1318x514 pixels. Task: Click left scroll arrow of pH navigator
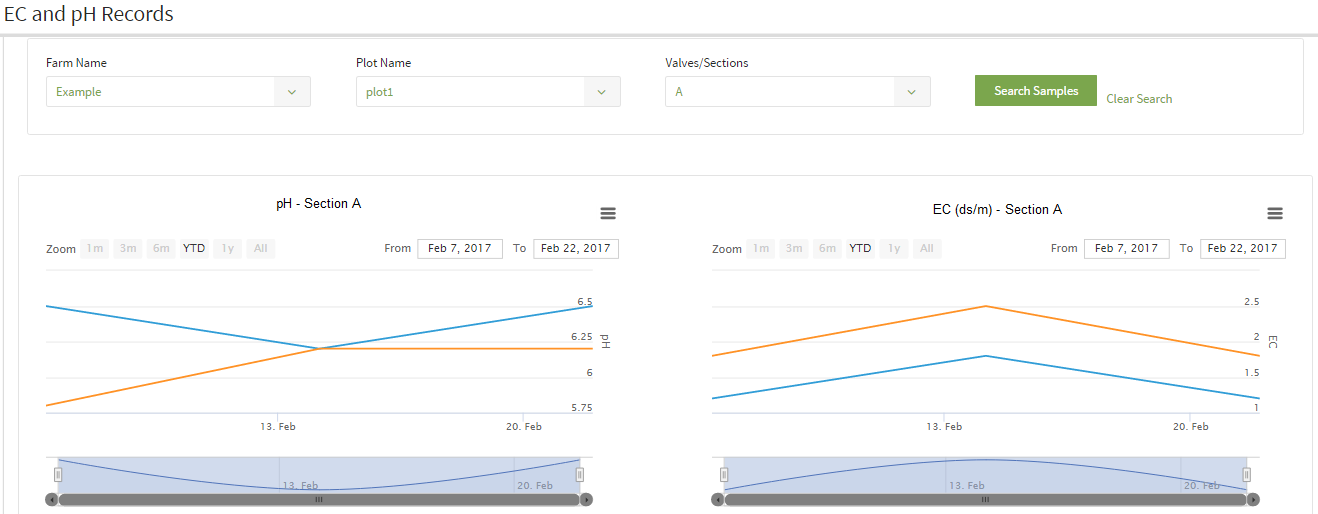tap(52, 499)
